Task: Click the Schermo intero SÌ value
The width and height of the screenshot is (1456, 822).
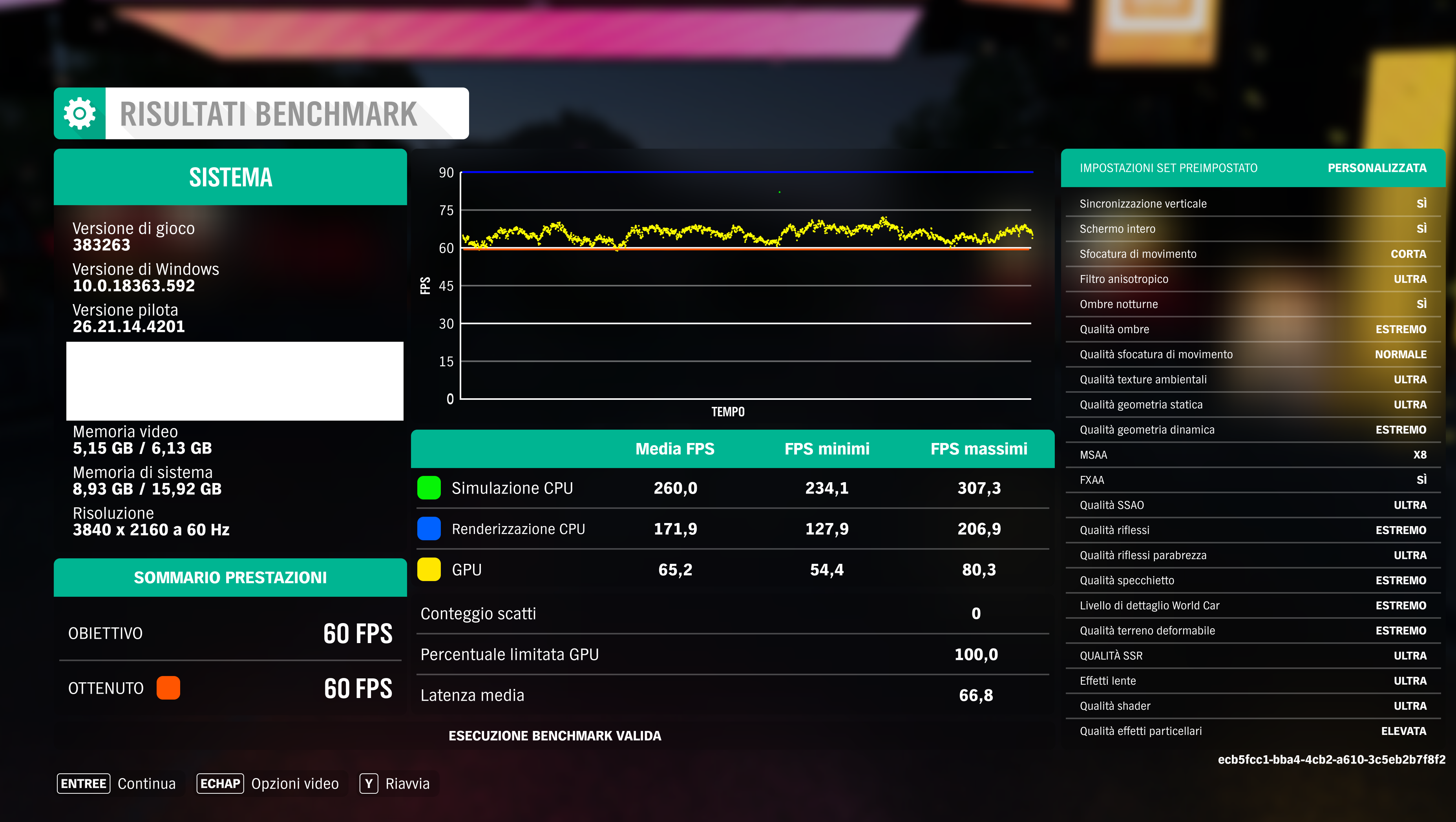Action: coord(1421,229)
